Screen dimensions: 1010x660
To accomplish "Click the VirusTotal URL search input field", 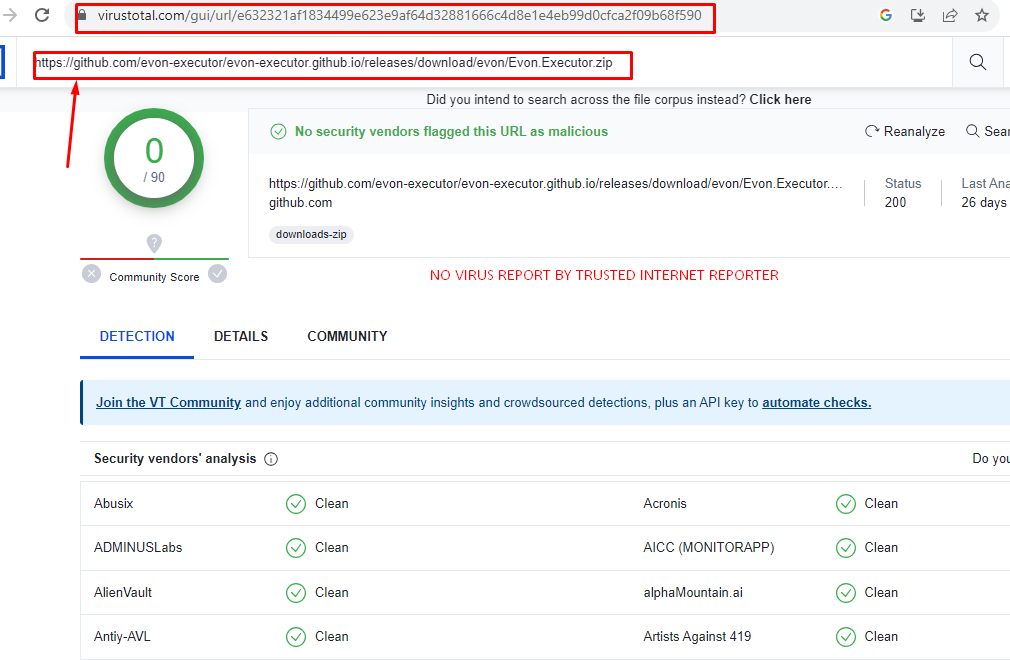I will point(483,62).
